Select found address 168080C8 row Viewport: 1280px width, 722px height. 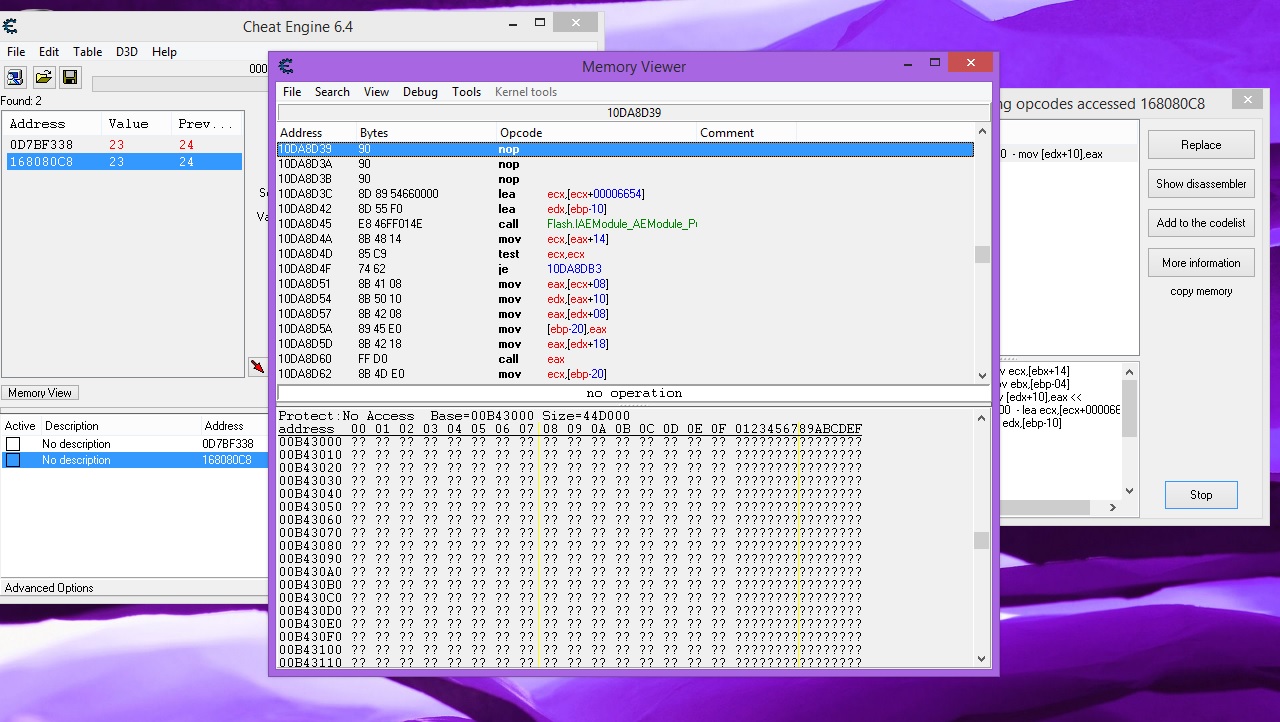pyautogui.click(x=124, y=162)
